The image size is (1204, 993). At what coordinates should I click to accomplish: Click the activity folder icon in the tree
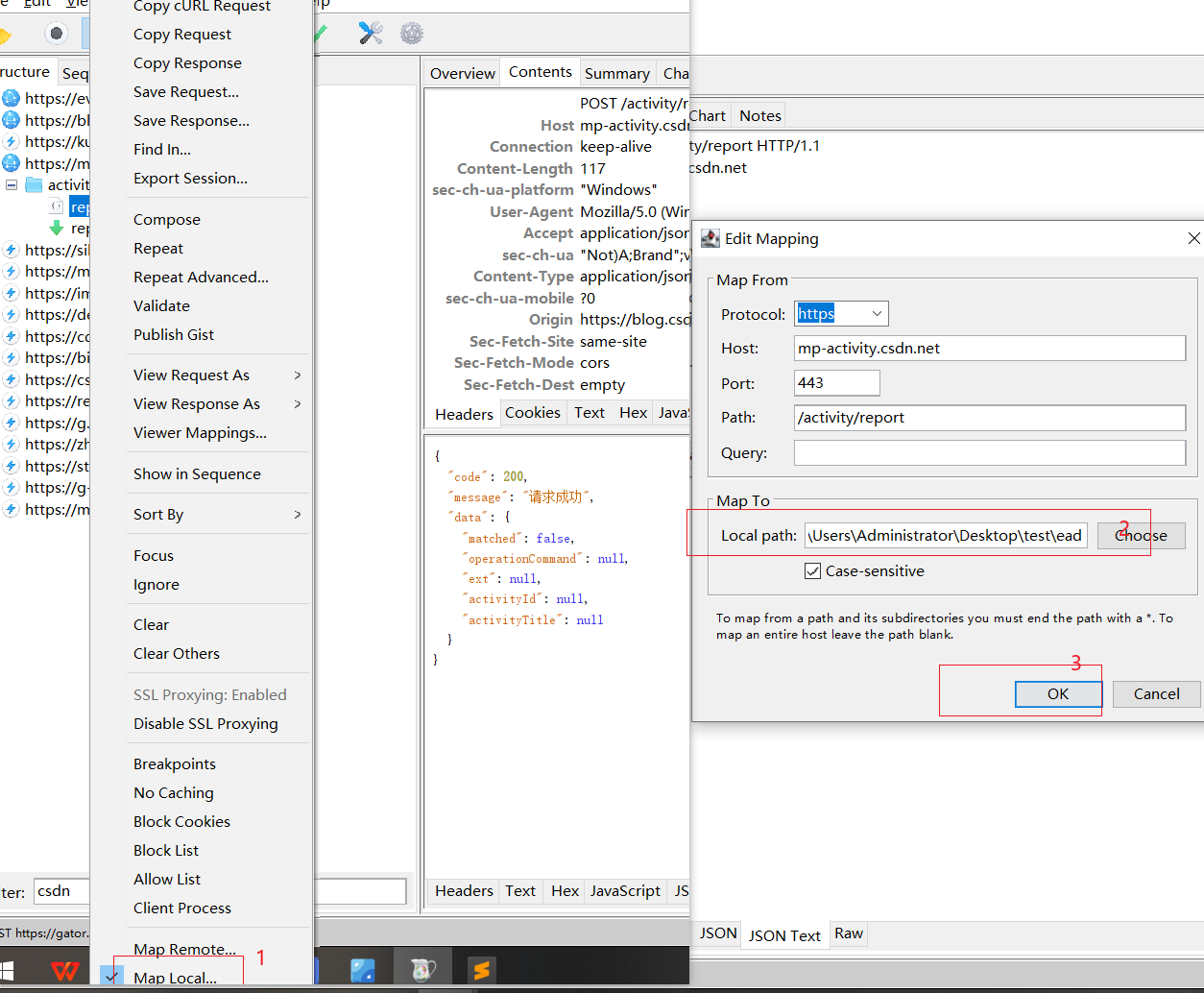tap(34, 184)
